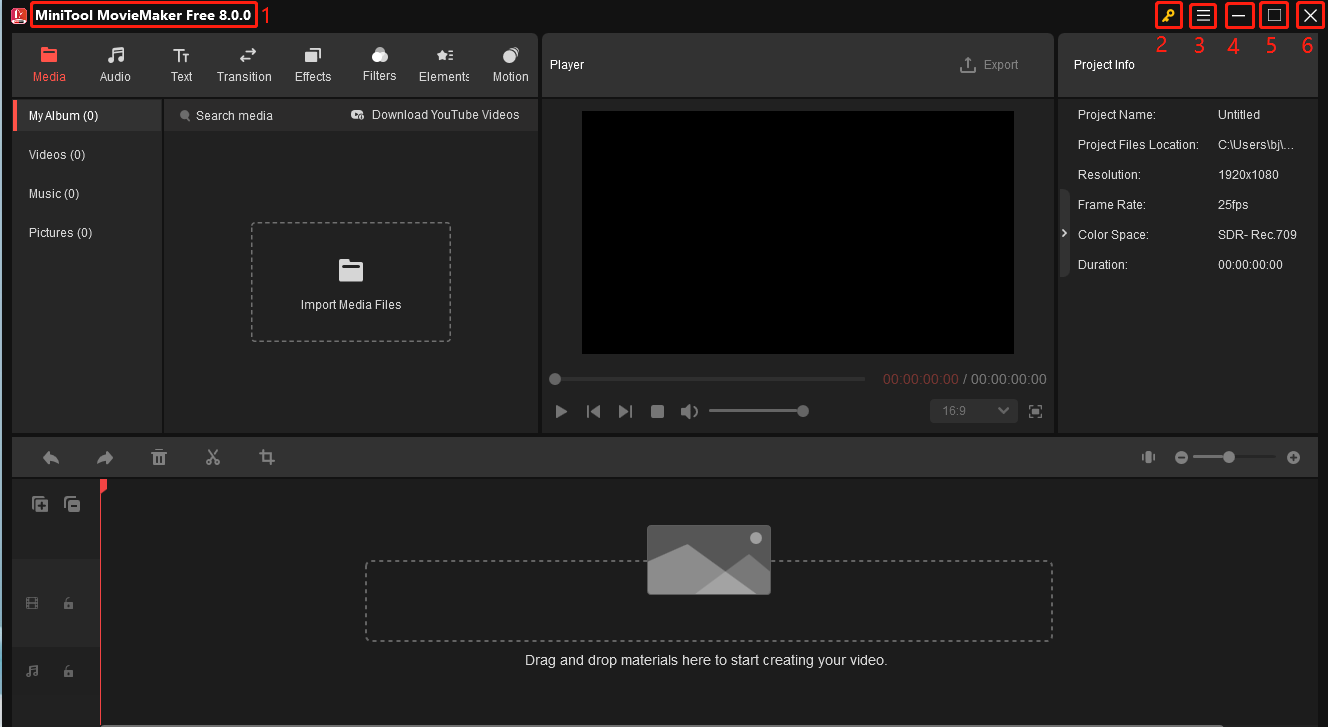Select the Media tab

[49, 65]
